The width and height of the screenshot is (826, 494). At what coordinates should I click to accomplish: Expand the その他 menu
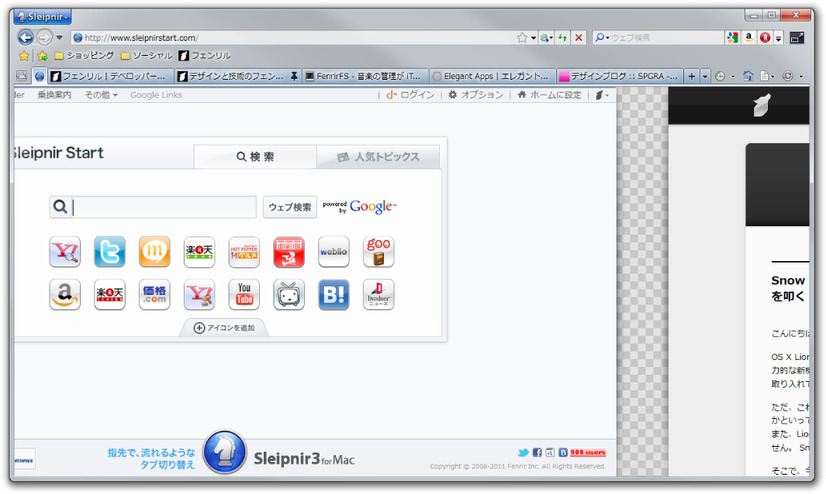pos(101,95)
